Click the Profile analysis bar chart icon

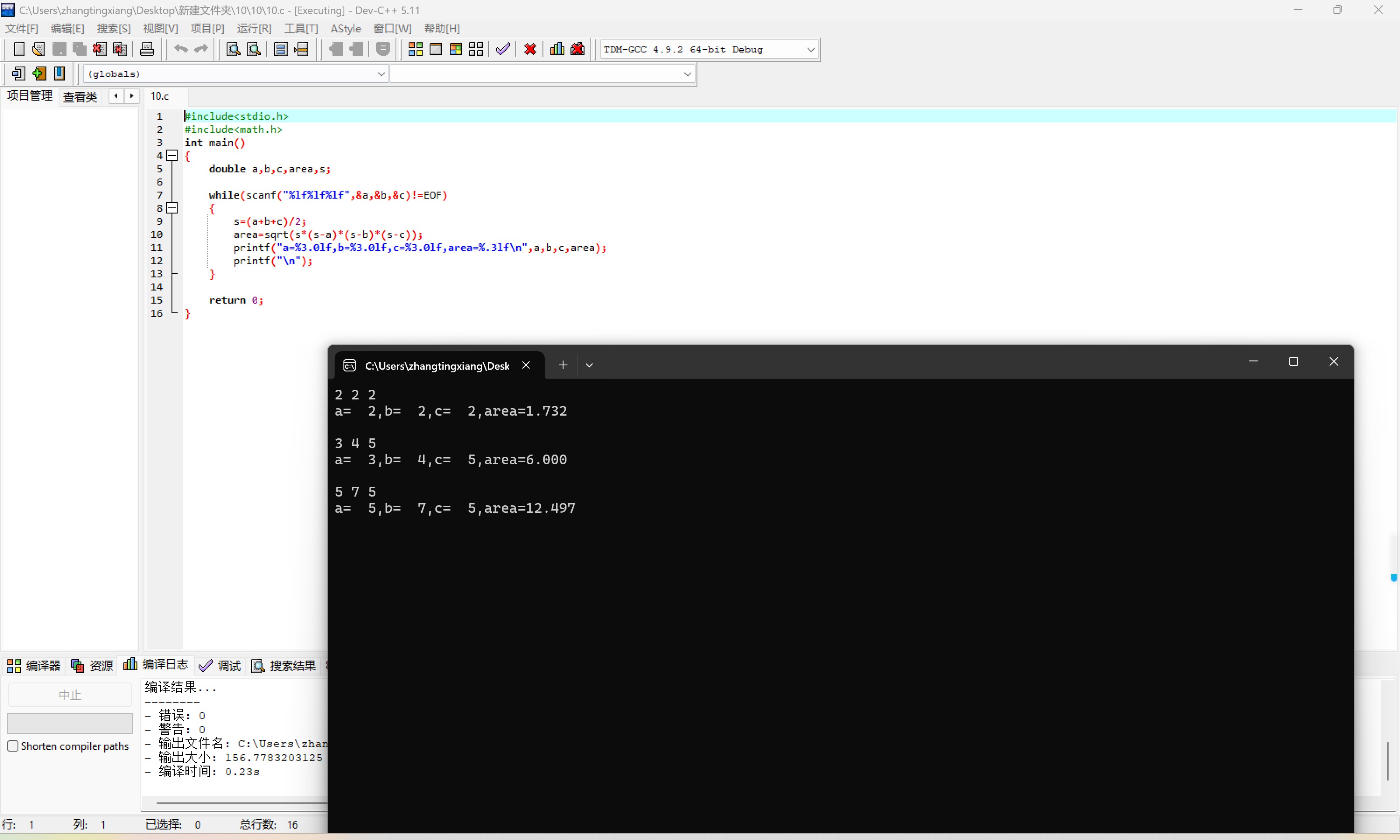point(557,49)
